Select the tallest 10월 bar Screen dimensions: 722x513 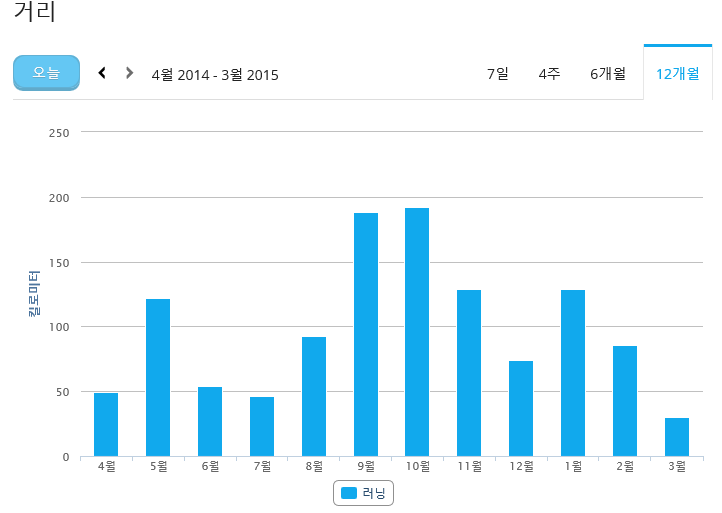tap(417, 332)
